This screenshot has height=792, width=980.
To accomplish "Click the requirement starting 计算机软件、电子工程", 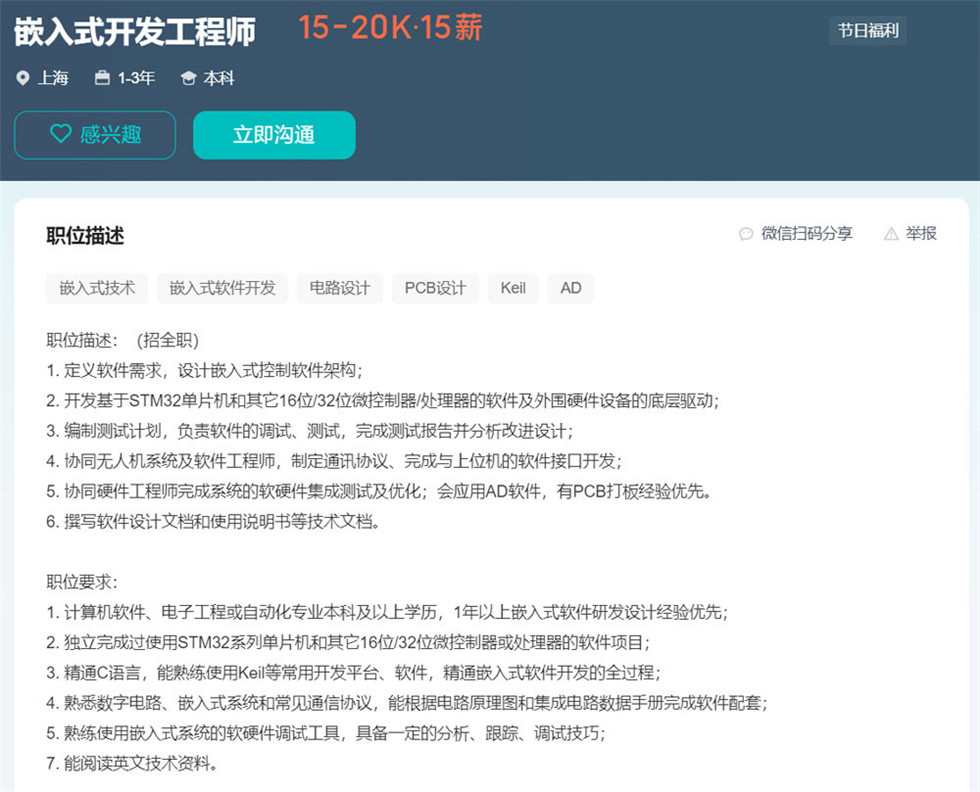I will [387, 612].
